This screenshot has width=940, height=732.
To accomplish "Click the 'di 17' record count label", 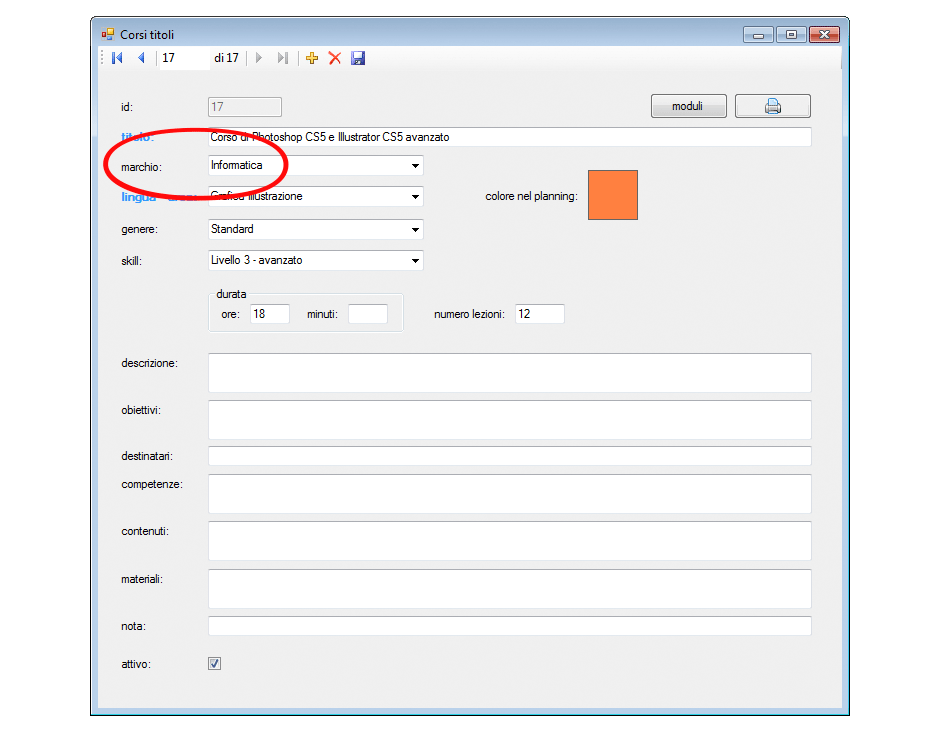I will pos(227,58).
